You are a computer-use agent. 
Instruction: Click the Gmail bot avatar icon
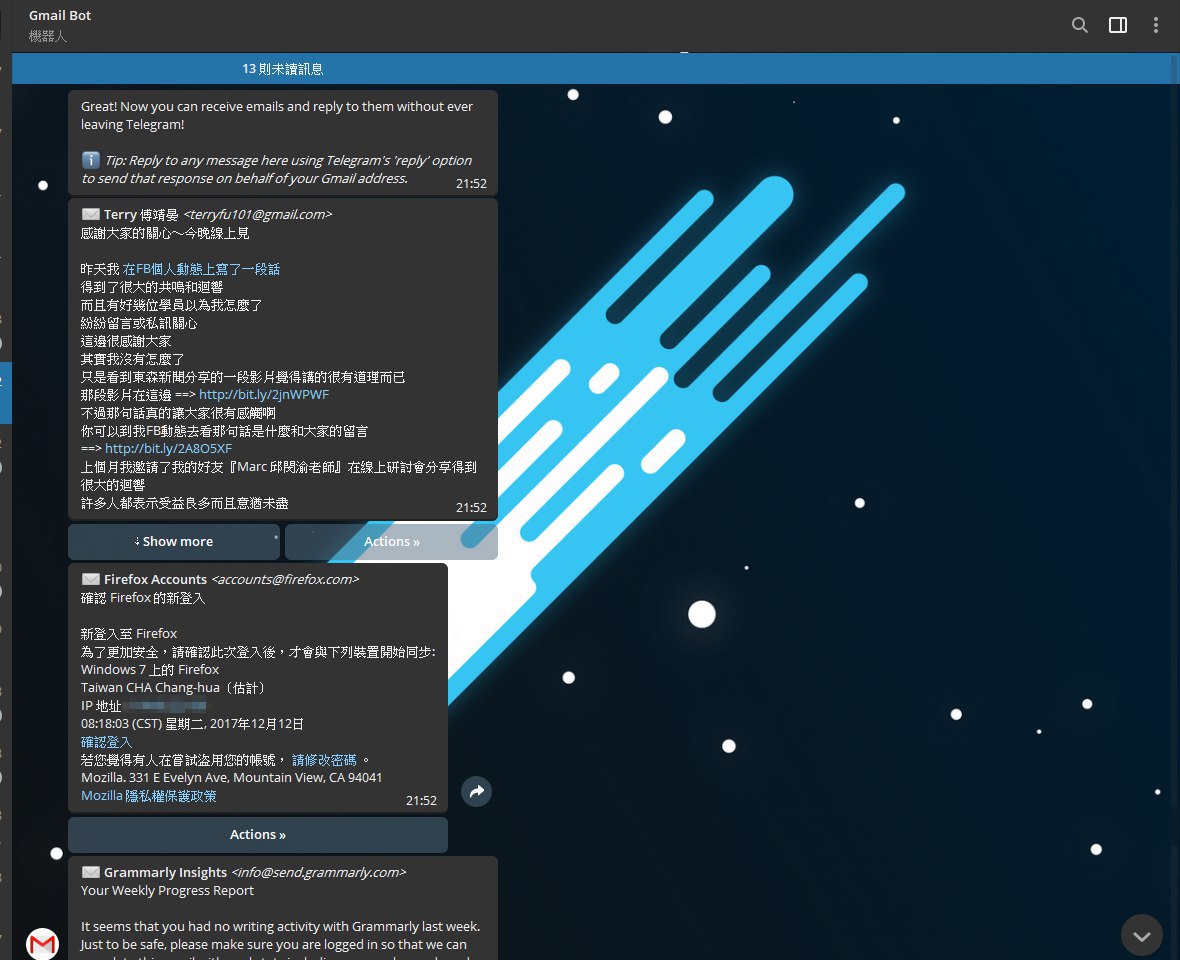tap(42, 943)
